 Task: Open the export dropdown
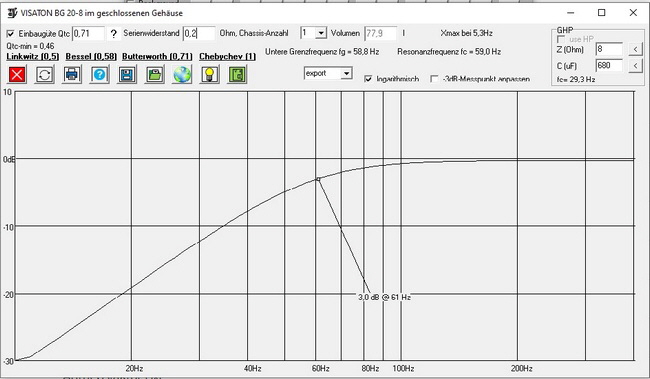pyautogui.click(x=347, y=73)
